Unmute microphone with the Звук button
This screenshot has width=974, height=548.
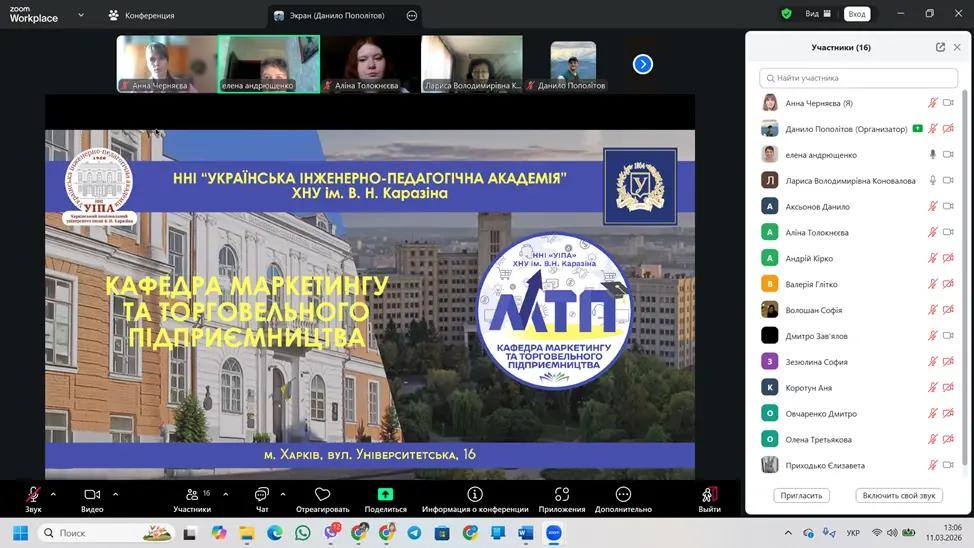click(x=33, y=495)
